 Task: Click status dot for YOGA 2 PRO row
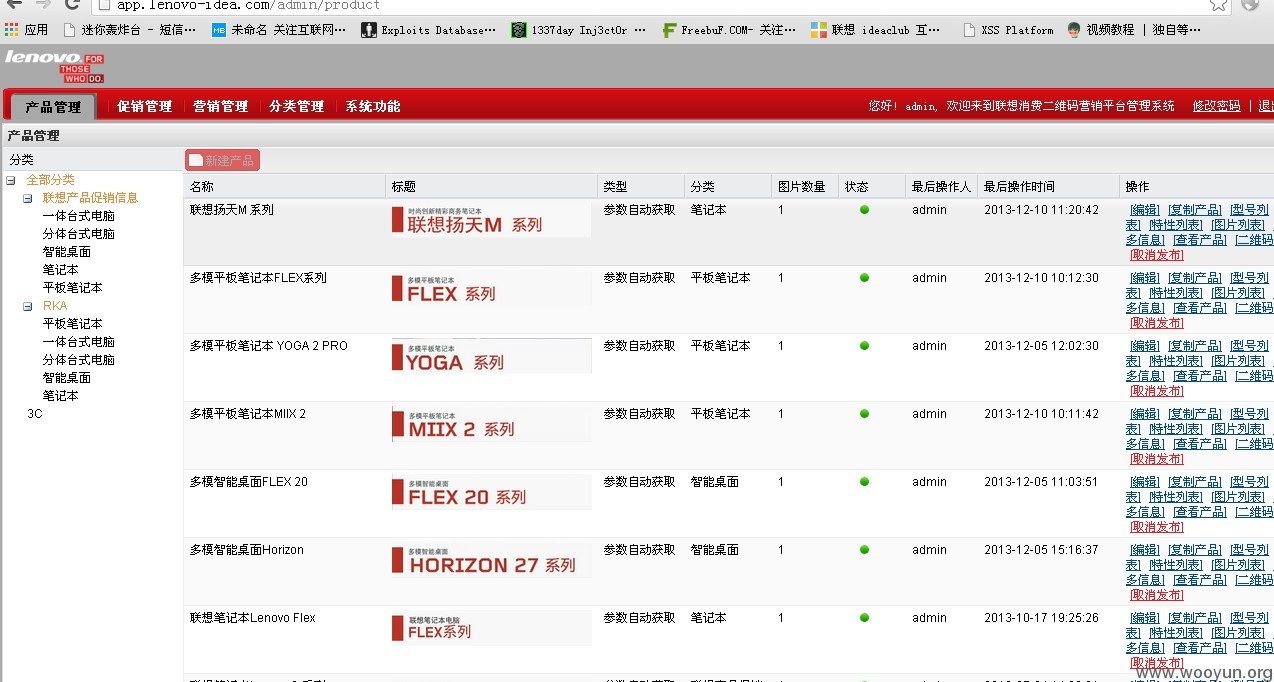click(864, 346)
